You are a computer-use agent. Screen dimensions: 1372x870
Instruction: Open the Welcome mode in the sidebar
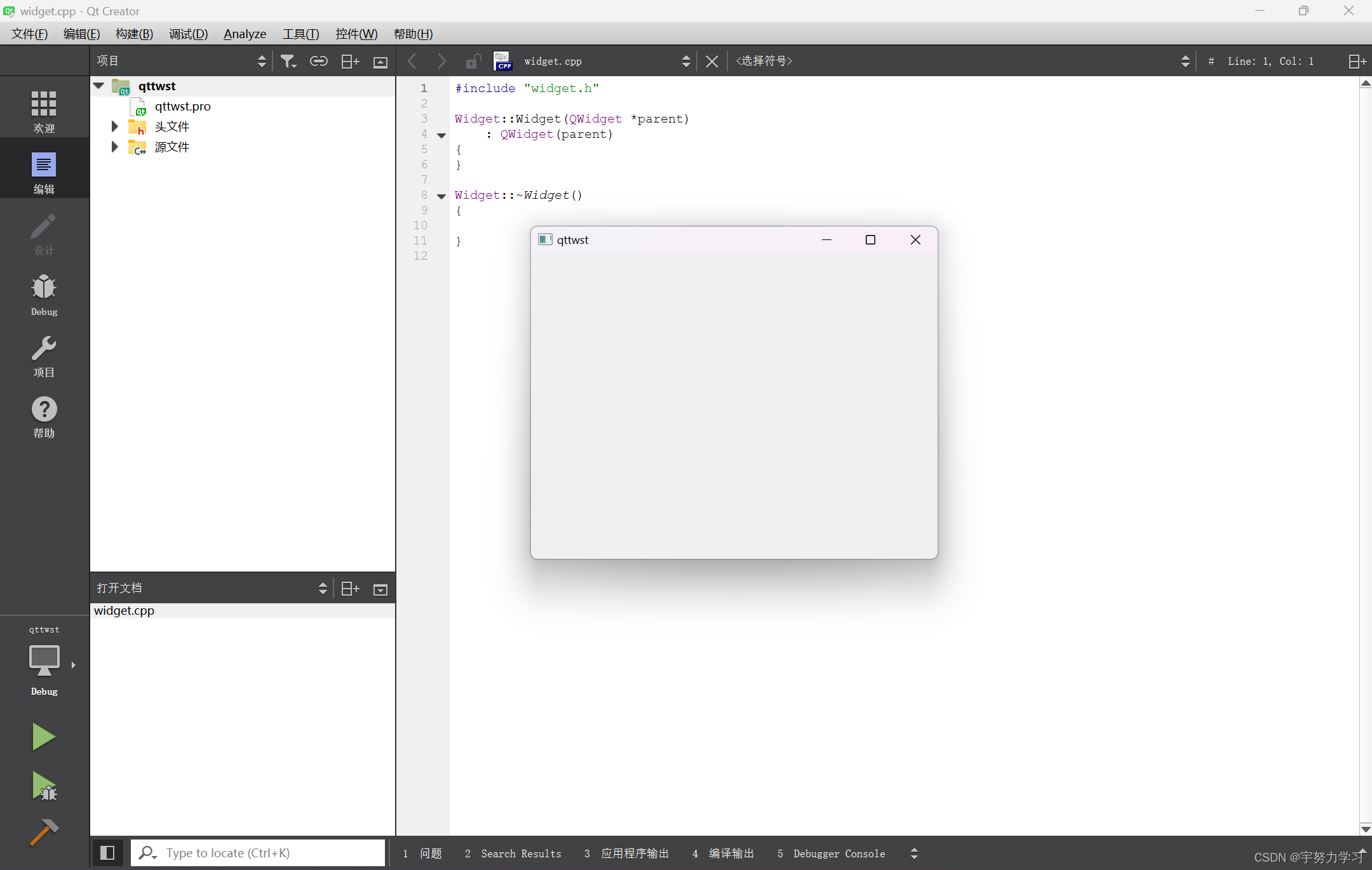(x=44, y=111)
